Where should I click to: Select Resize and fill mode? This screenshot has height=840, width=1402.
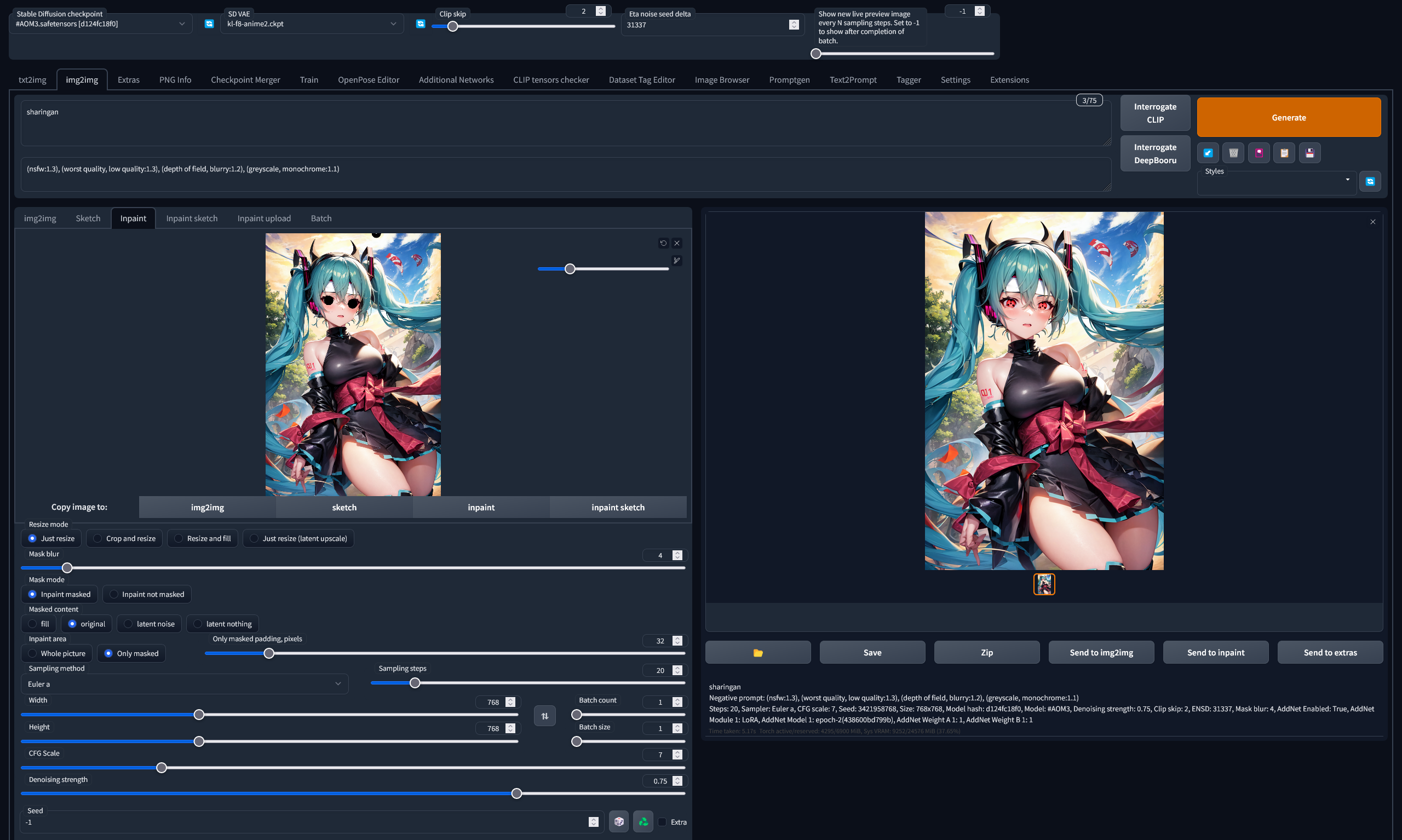(203, 538)
